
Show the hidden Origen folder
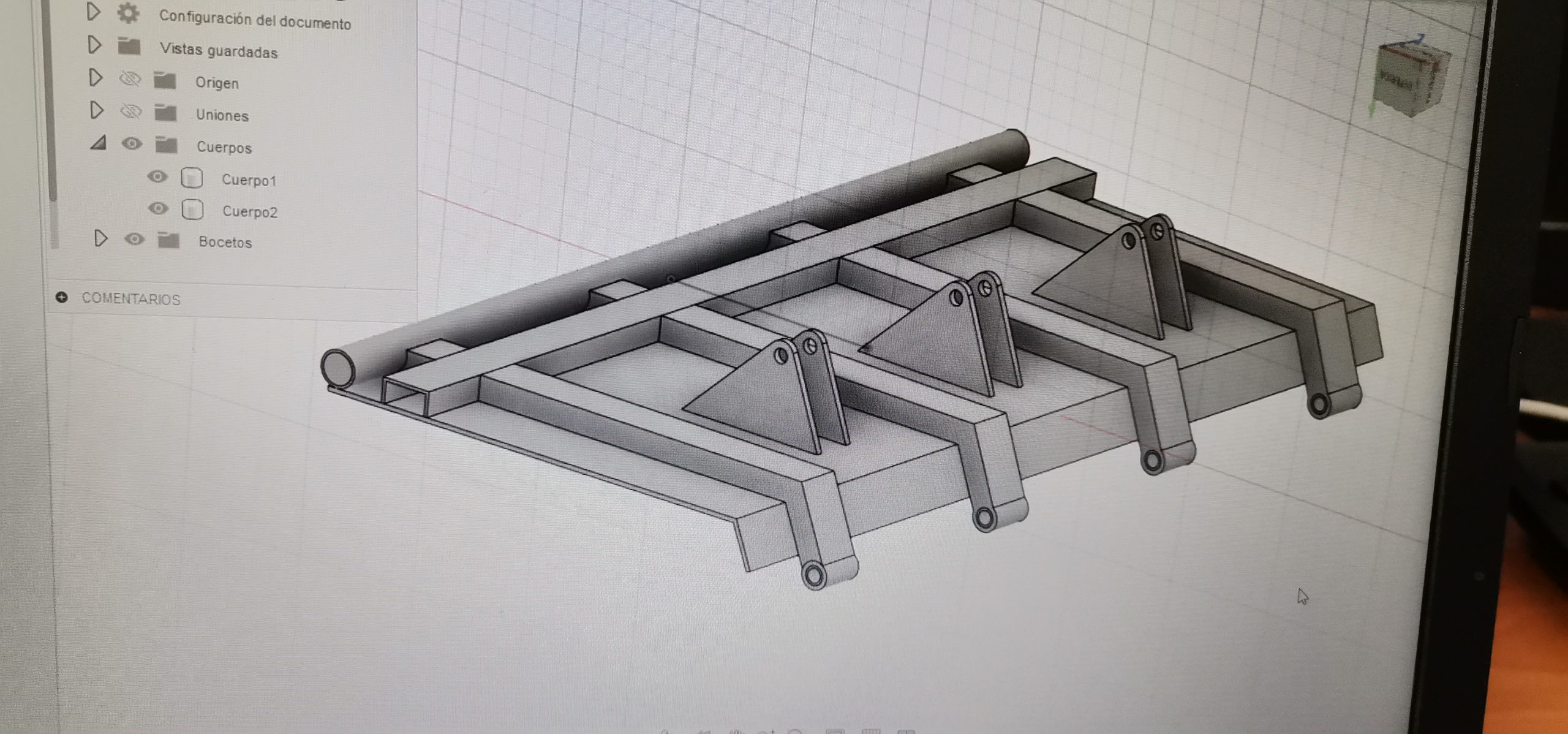tap(130, 78)
